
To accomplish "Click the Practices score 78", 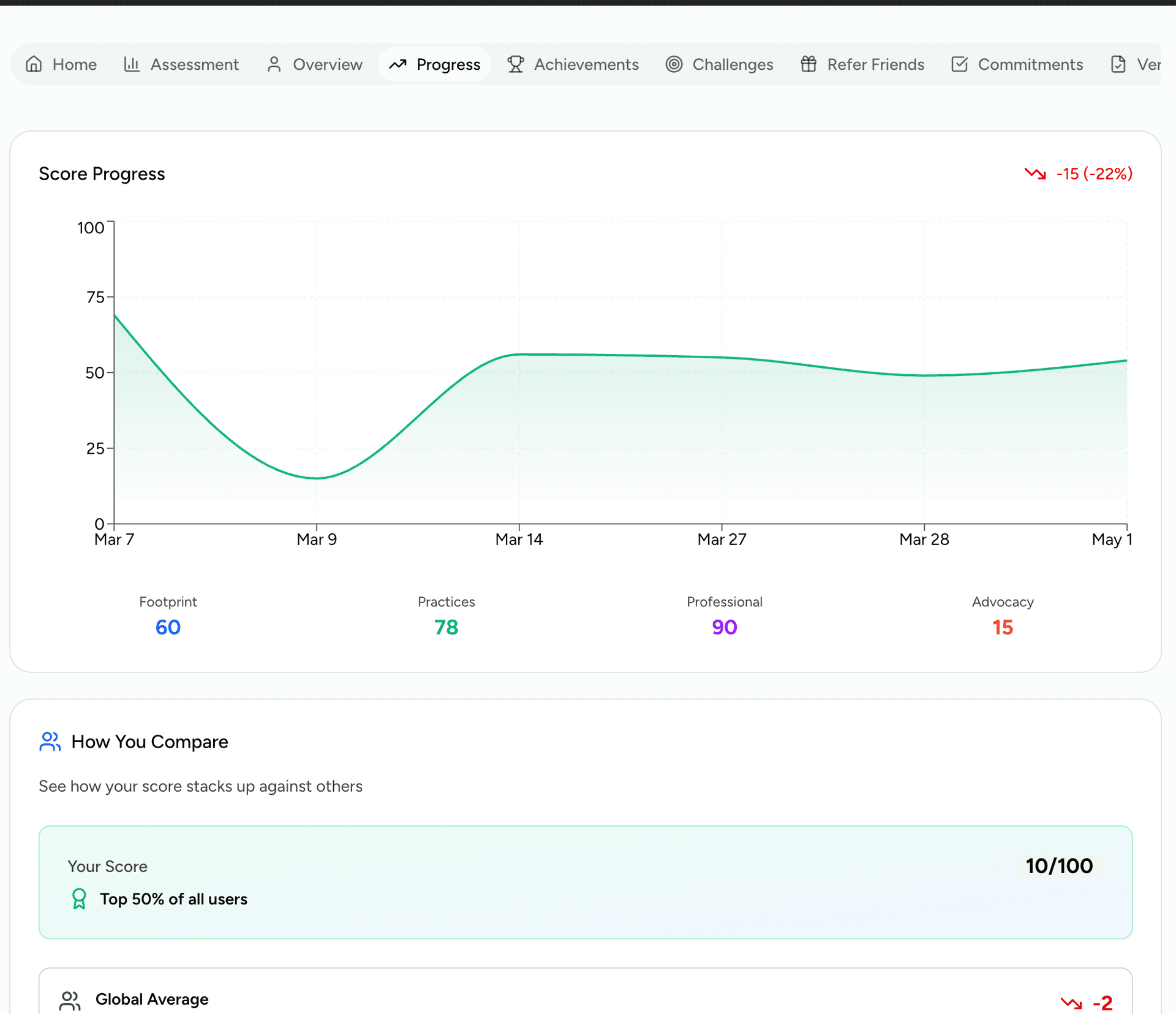I will (447, 627).
